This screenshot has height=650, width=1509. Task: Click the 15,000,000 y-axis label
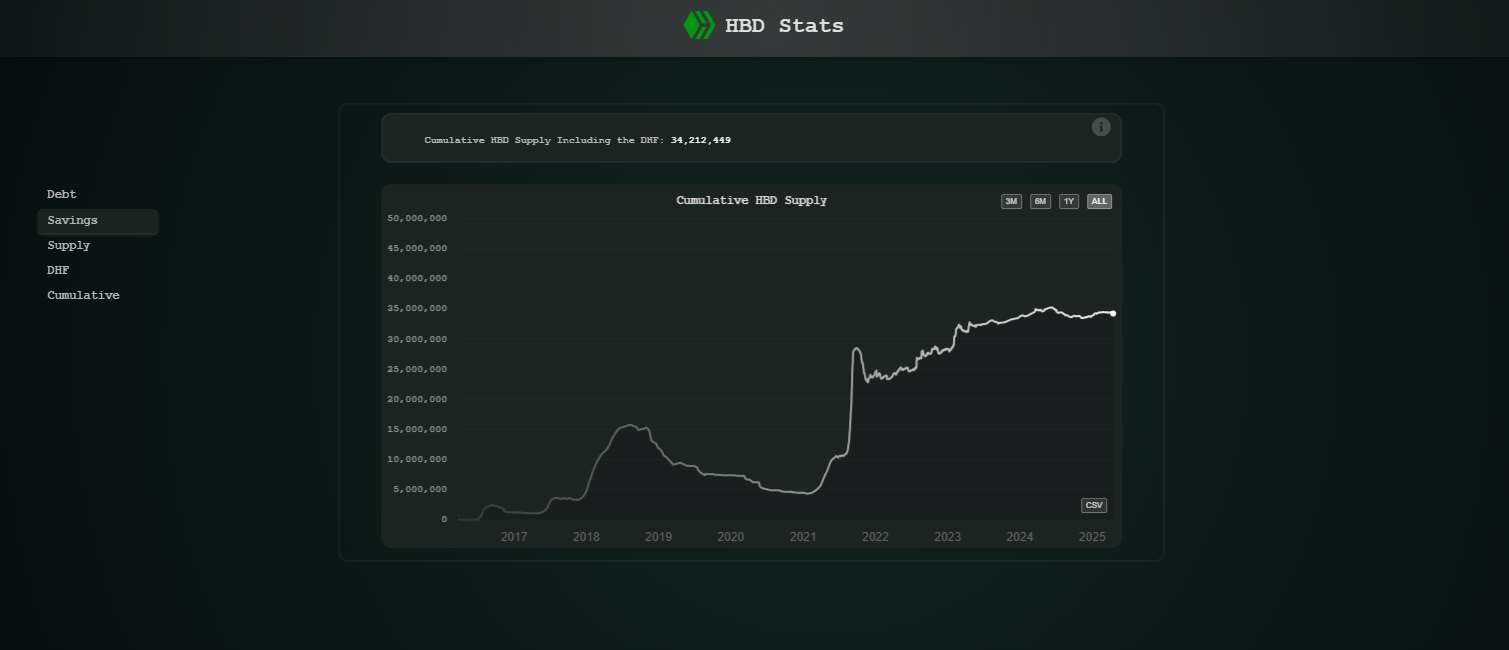coord(417,429)
